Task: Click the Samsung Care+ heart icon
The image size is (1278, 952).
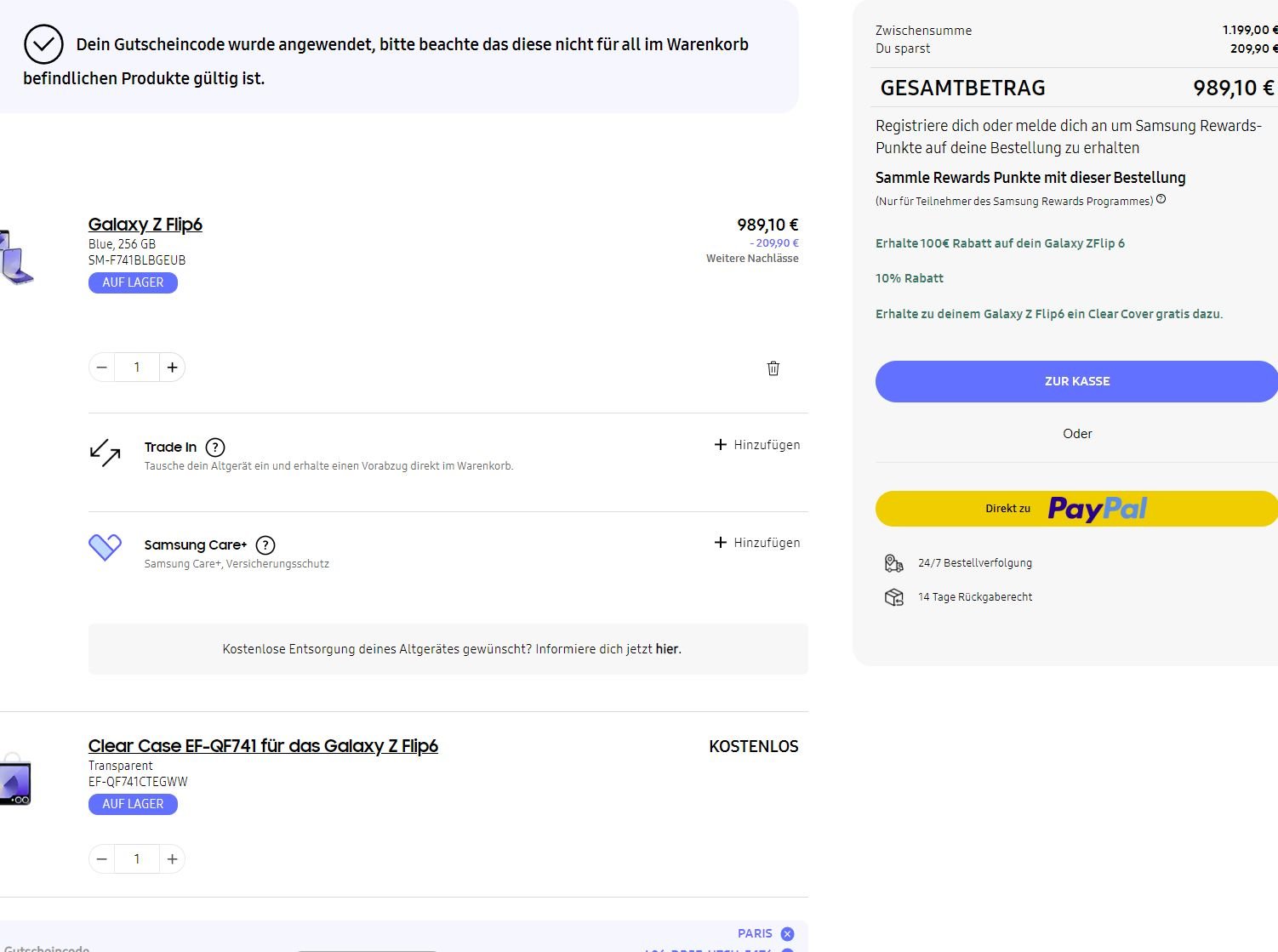Action: pos(105,547)
